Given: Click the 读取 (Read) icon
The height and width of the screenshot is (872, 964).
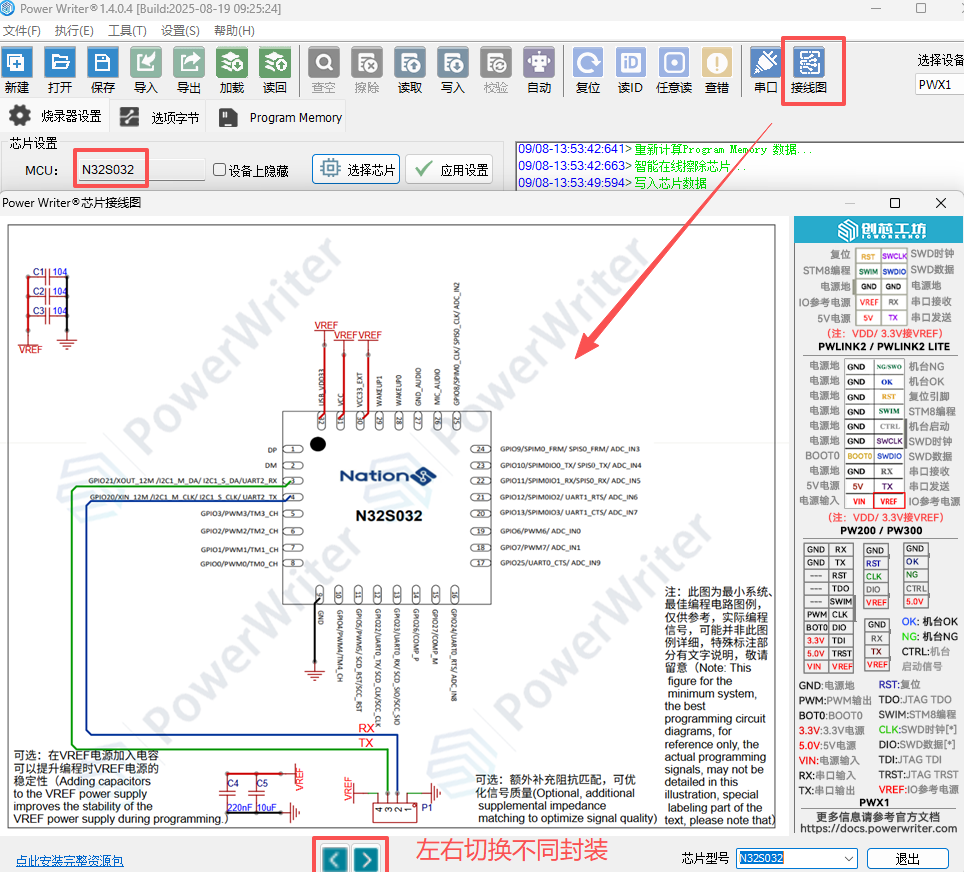Looking at the screenshot, I should tap(410, 69).
